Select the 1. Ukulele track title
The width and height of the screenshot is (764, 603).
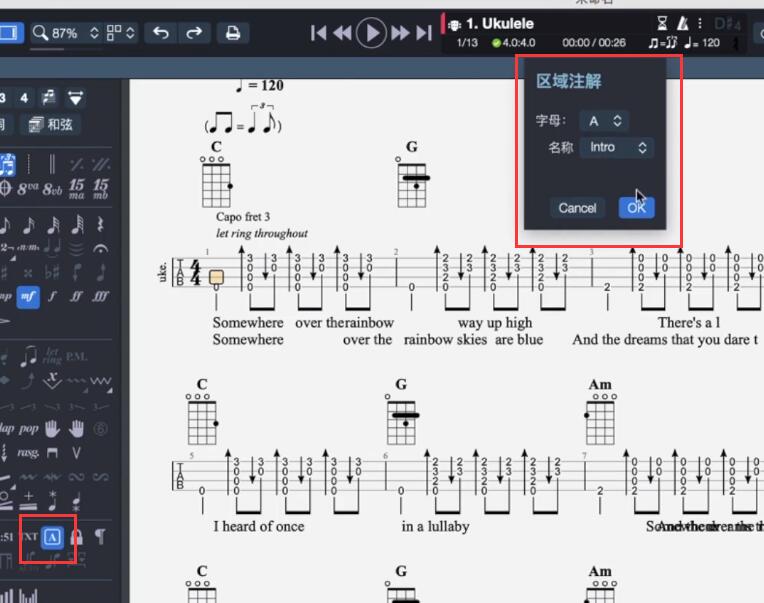click(x=499, y=23)
